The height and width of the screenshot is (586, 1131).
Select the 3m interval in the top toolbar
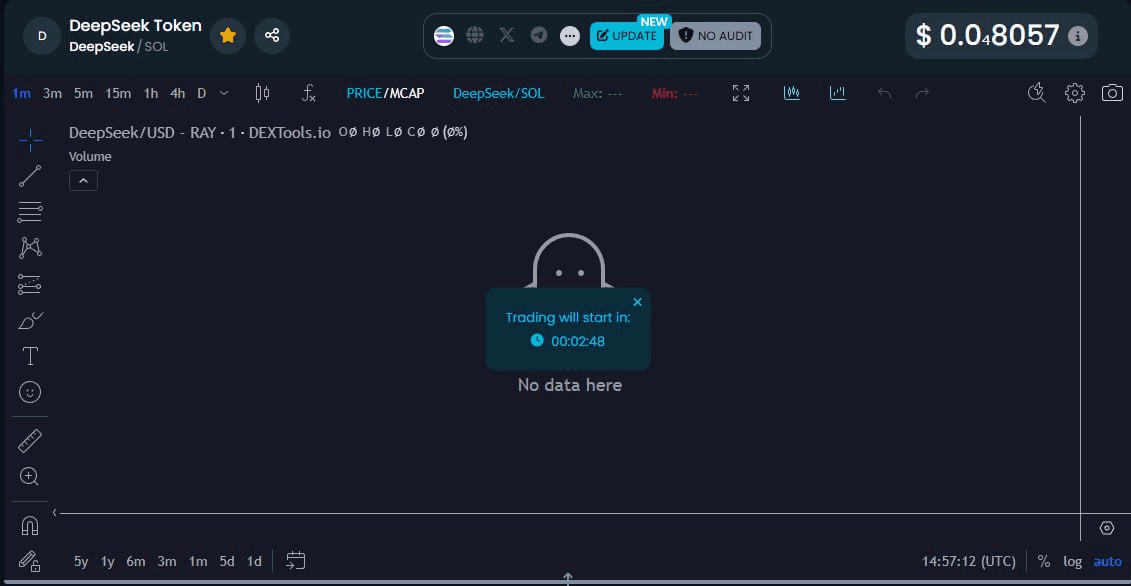[52, 93]
